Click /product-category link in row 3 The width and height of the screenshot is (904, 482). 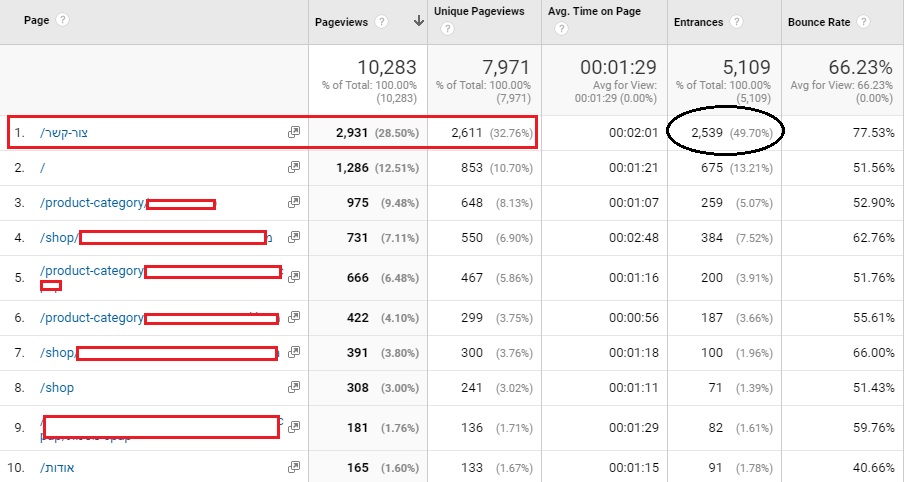(x=92, y=204)
